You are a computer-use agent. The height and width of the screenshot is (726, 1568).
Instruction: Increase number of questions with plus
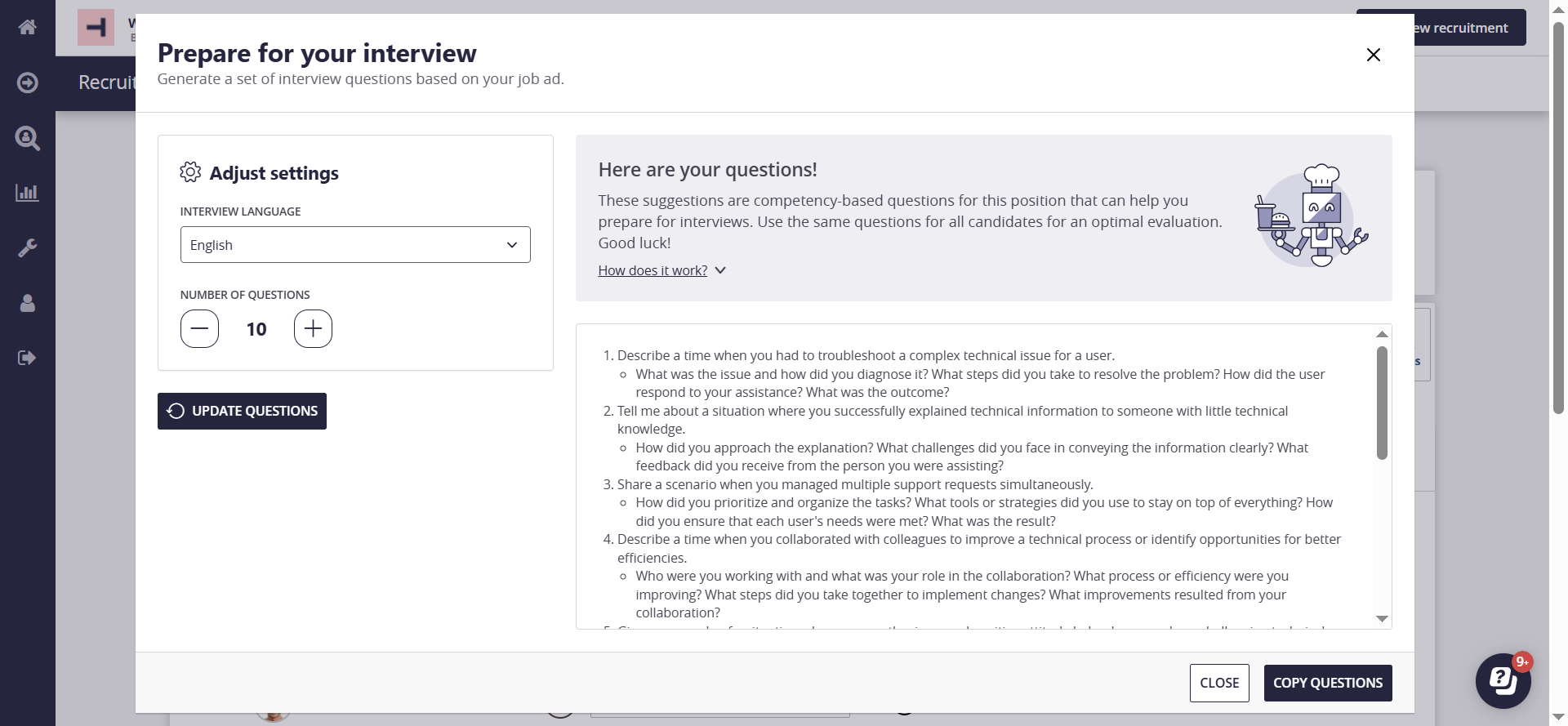[313, 329]
